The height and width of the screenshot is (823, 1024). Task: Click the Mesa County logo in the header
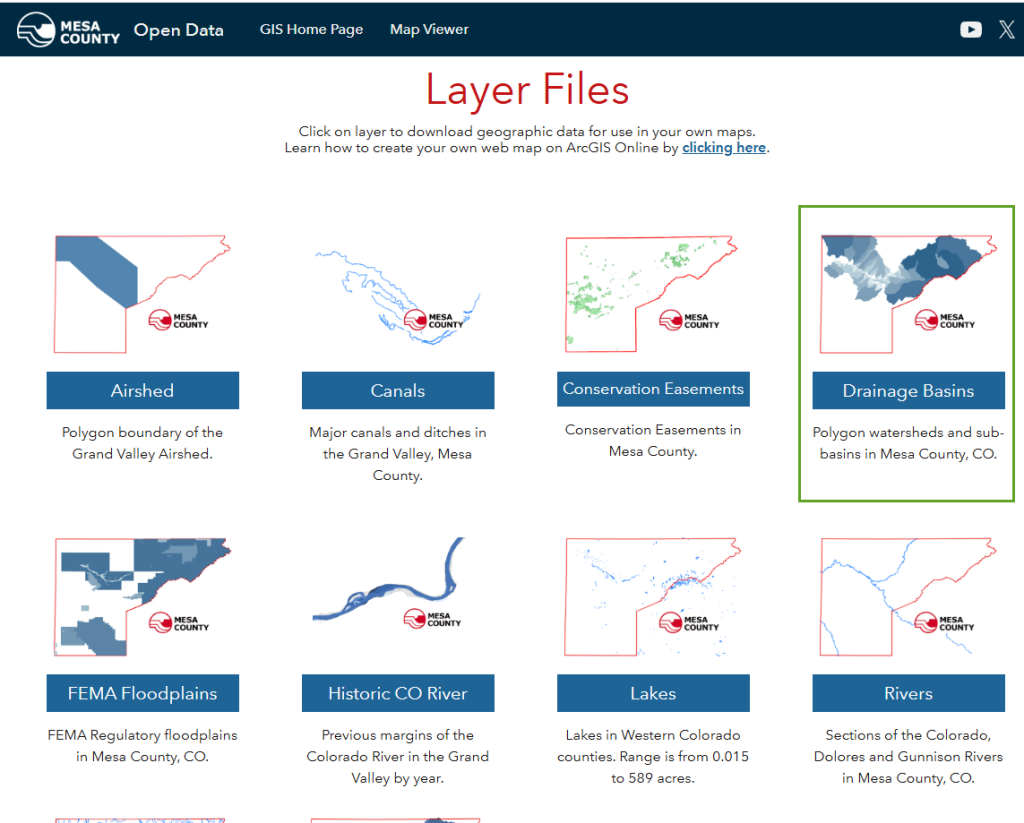click(x=67, y=29)
